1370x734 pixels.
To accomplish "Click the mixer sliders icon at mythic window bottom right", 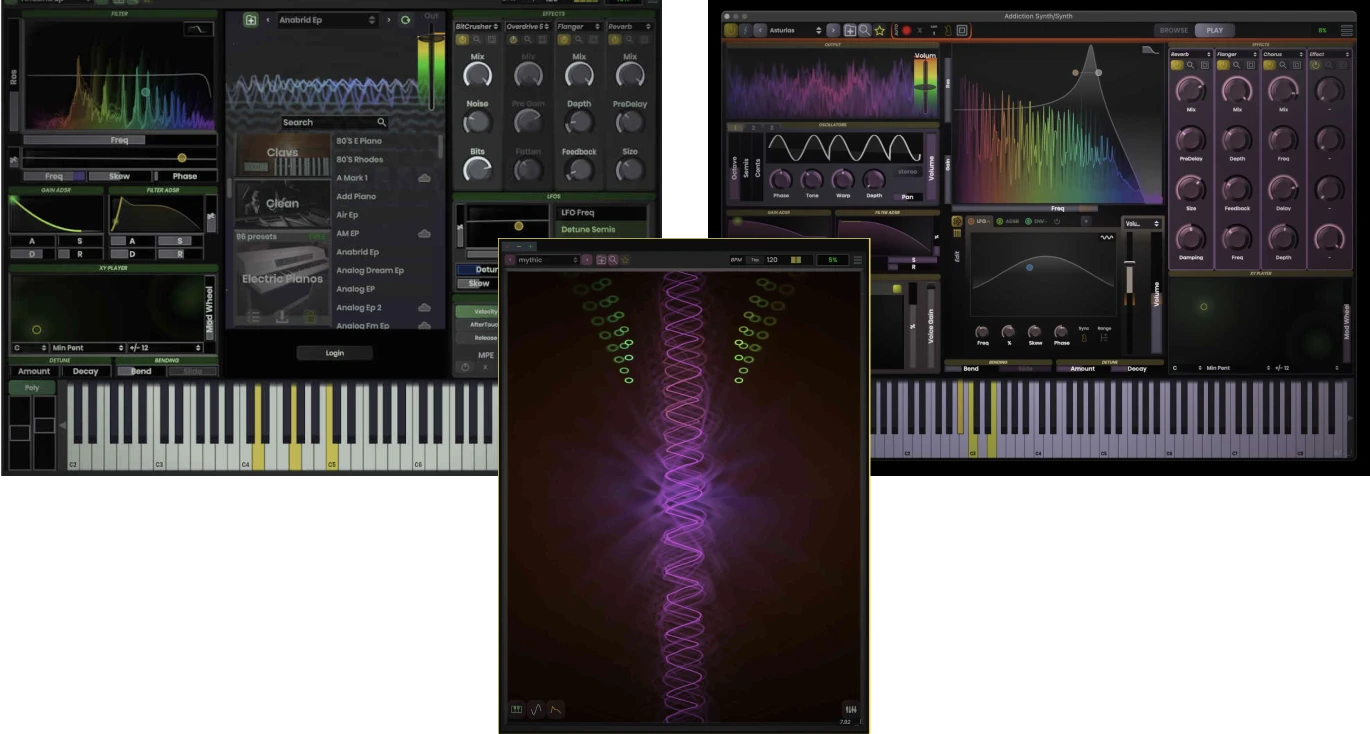I will point(850,707).
